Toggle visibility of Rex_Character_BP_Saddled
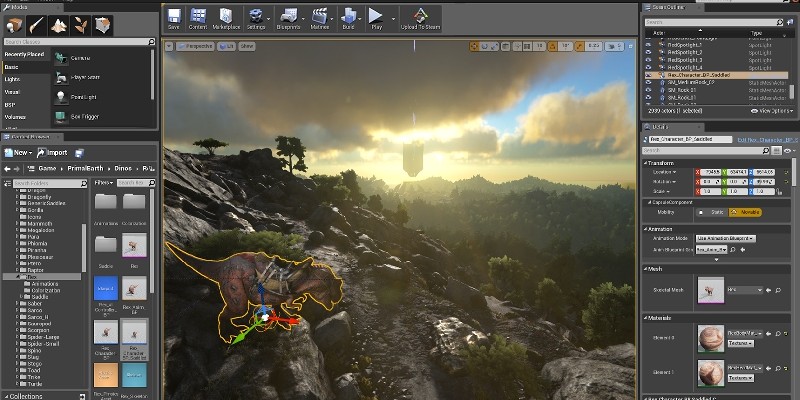Image resolution: width=800 pixels, height=400 pixels. (x=648, y=76)
